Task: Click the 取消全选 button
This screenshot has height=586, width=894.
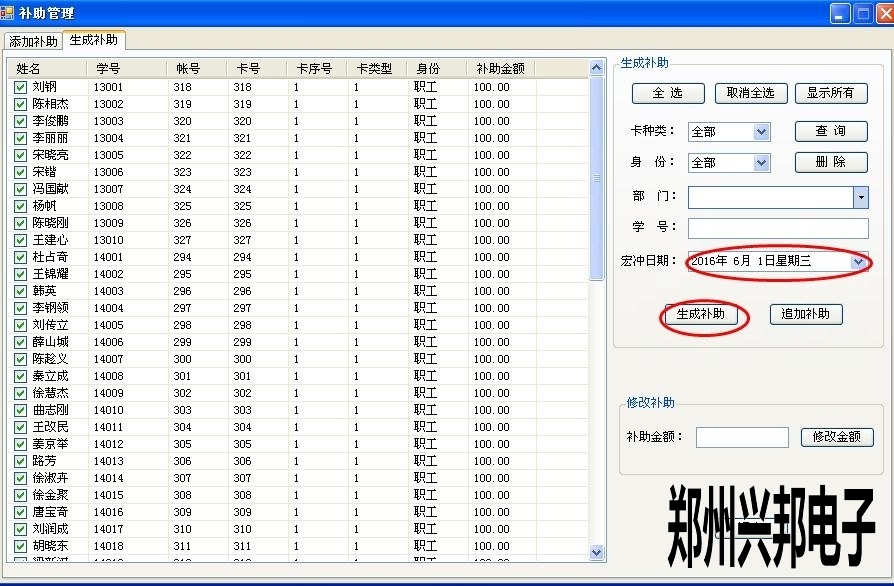Action: (751, 93)
